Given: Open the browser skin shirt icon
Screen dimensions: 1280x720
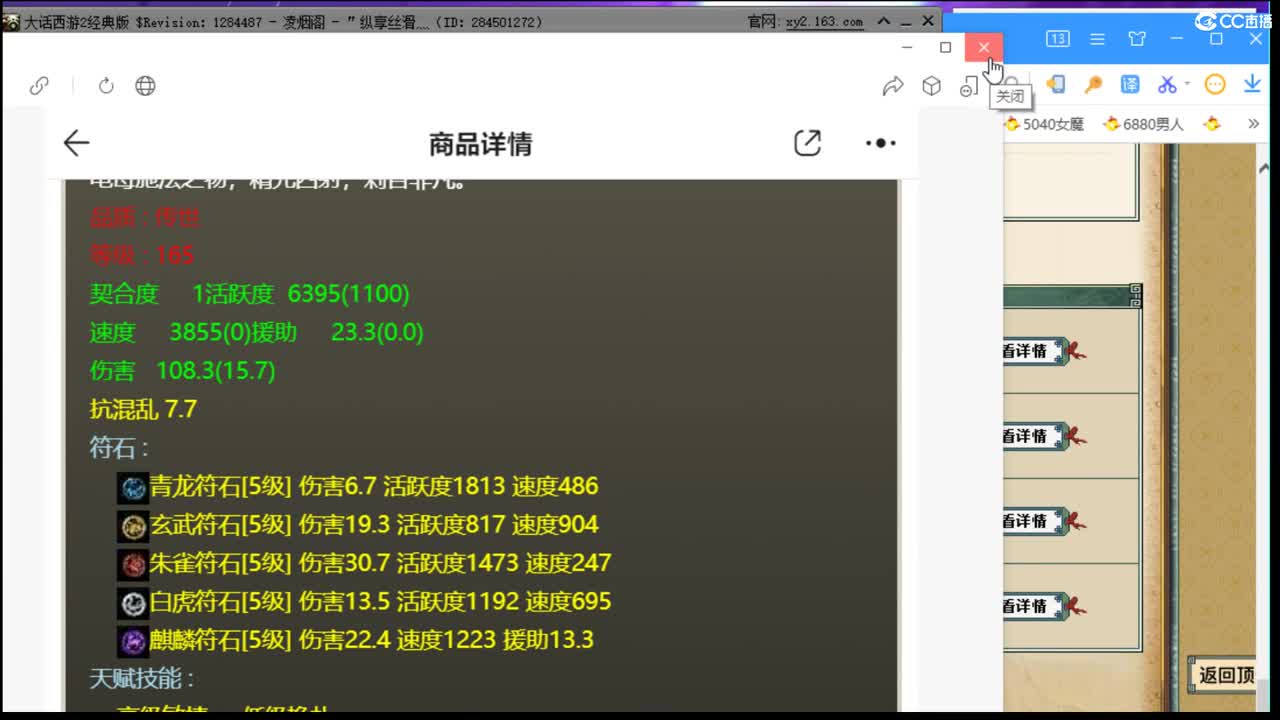Looking at the screenshot, I should pyautogui.click(x=1137, y=39).
